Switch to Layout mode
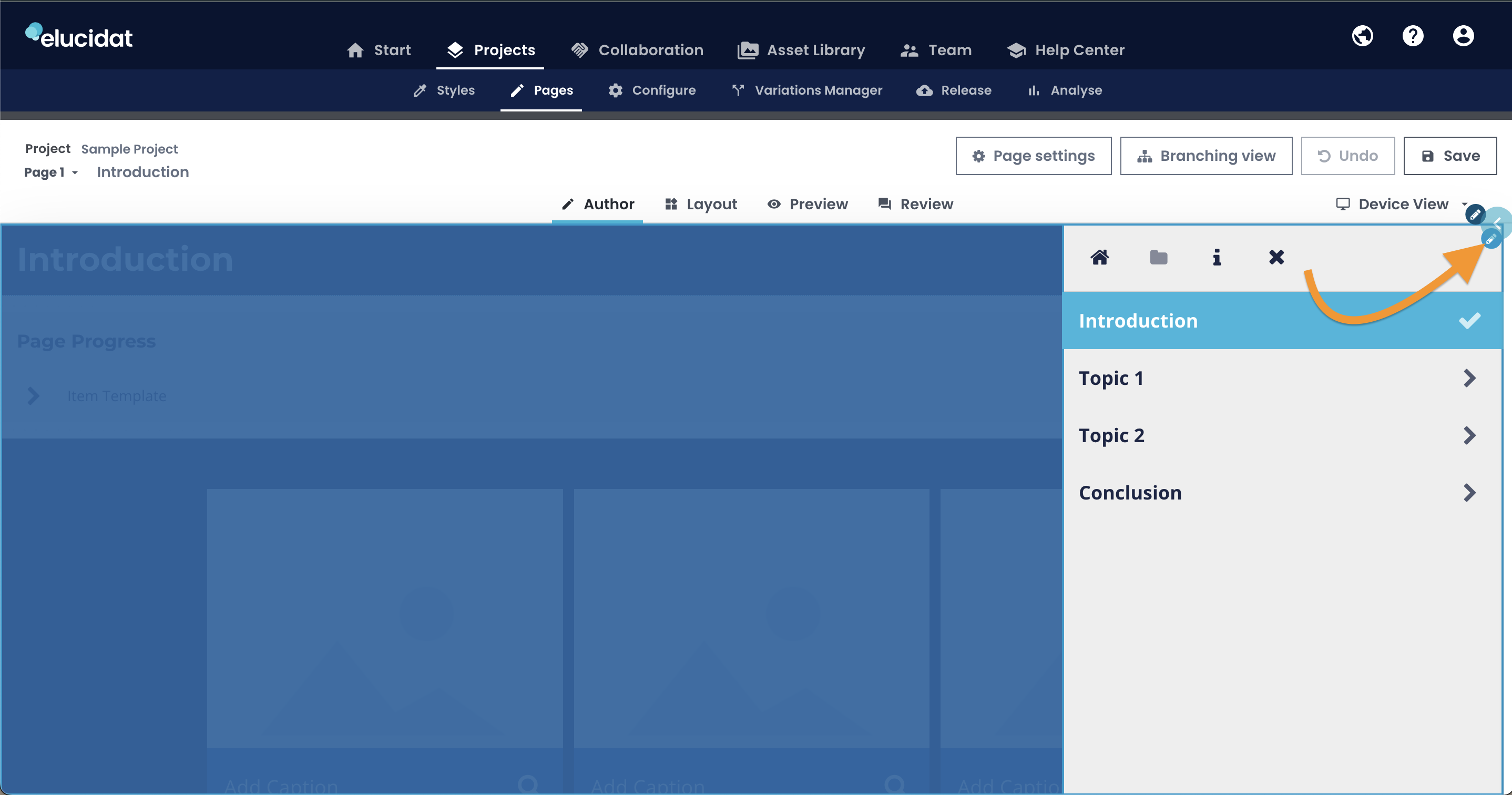Image resolution: width=1512 pixels, height=795 pixels. click(701, 203)
